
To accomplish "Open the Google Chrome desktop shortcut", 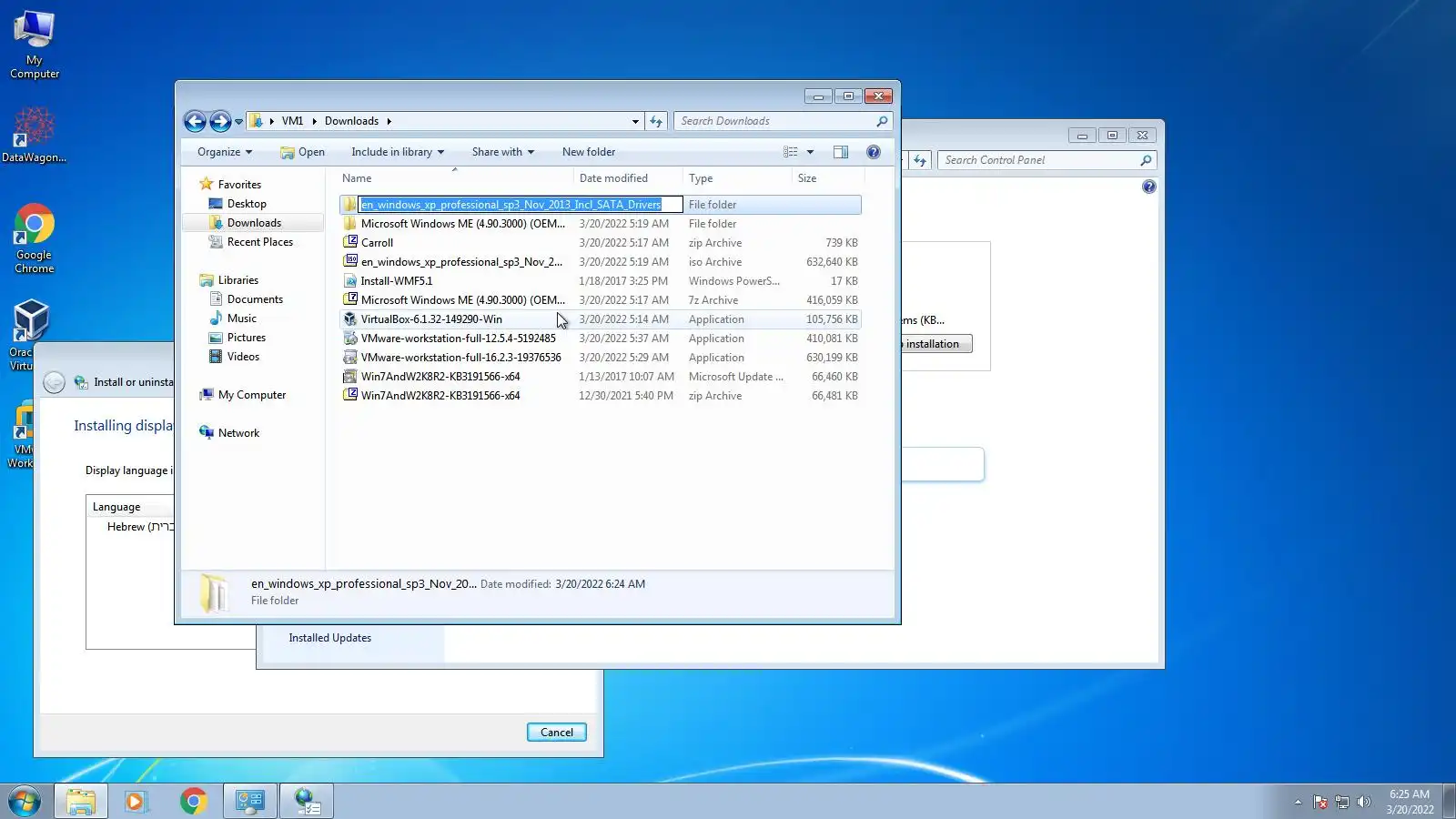I will [x=35, y=238].
